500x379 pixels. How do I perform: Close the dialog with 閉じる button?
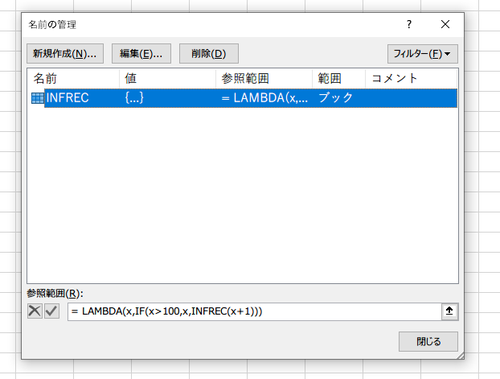click(428, 341)
